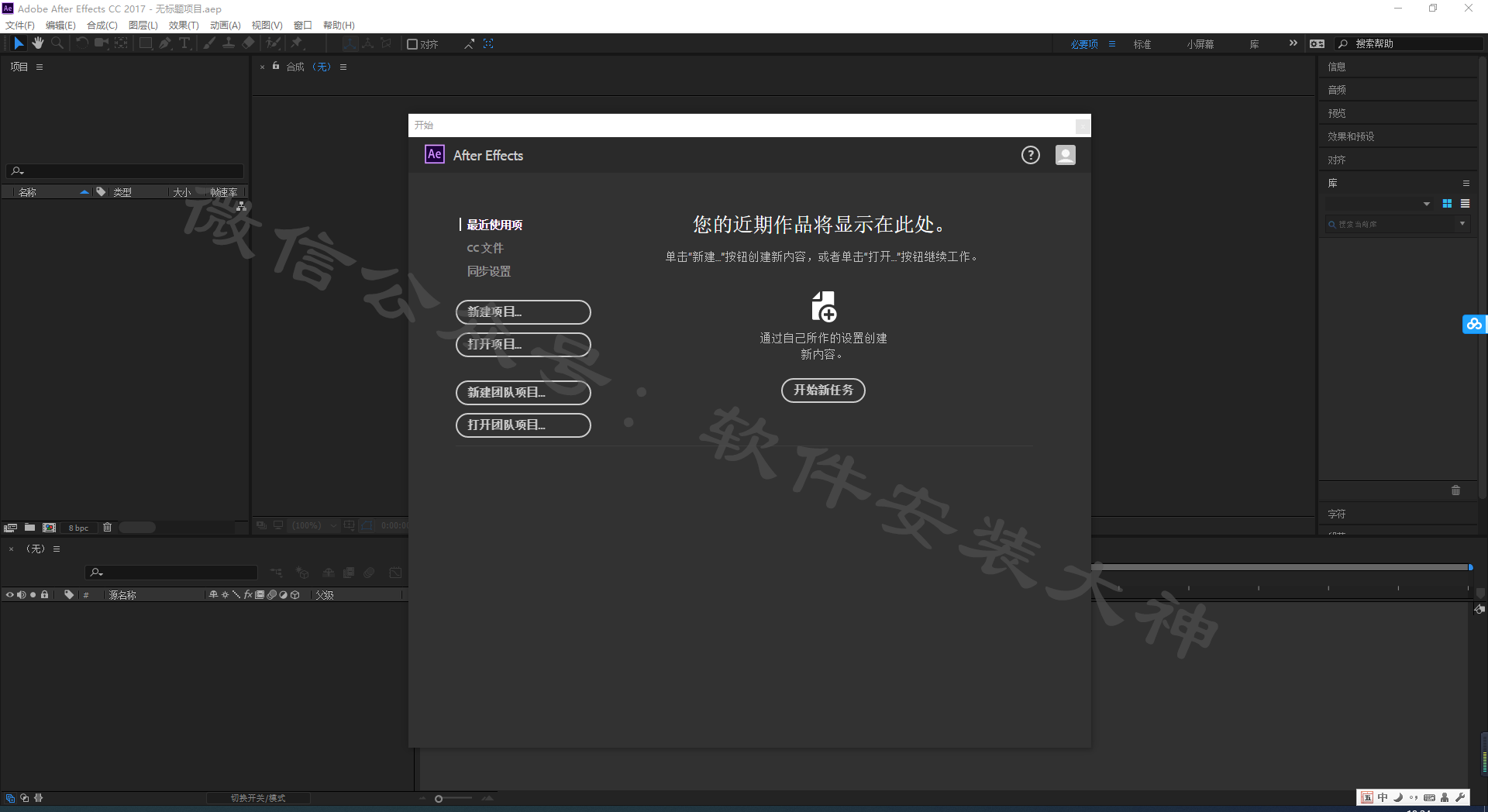The width and height of the screenshot is (1488, 812).
Task: Select the Pen tool
Action: click(165, 43)
